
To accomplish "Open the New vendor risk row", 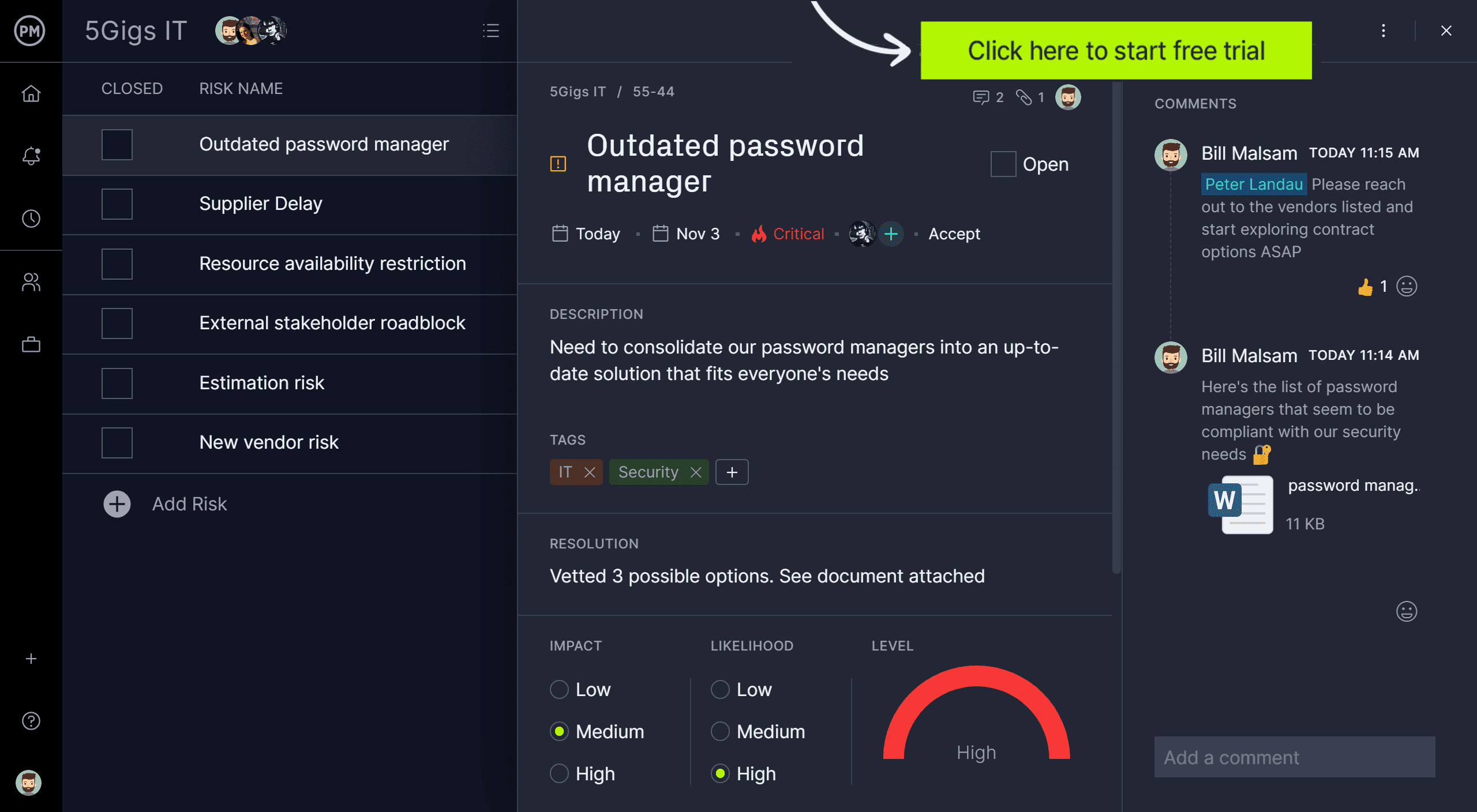I will click(x=290, y=443).
